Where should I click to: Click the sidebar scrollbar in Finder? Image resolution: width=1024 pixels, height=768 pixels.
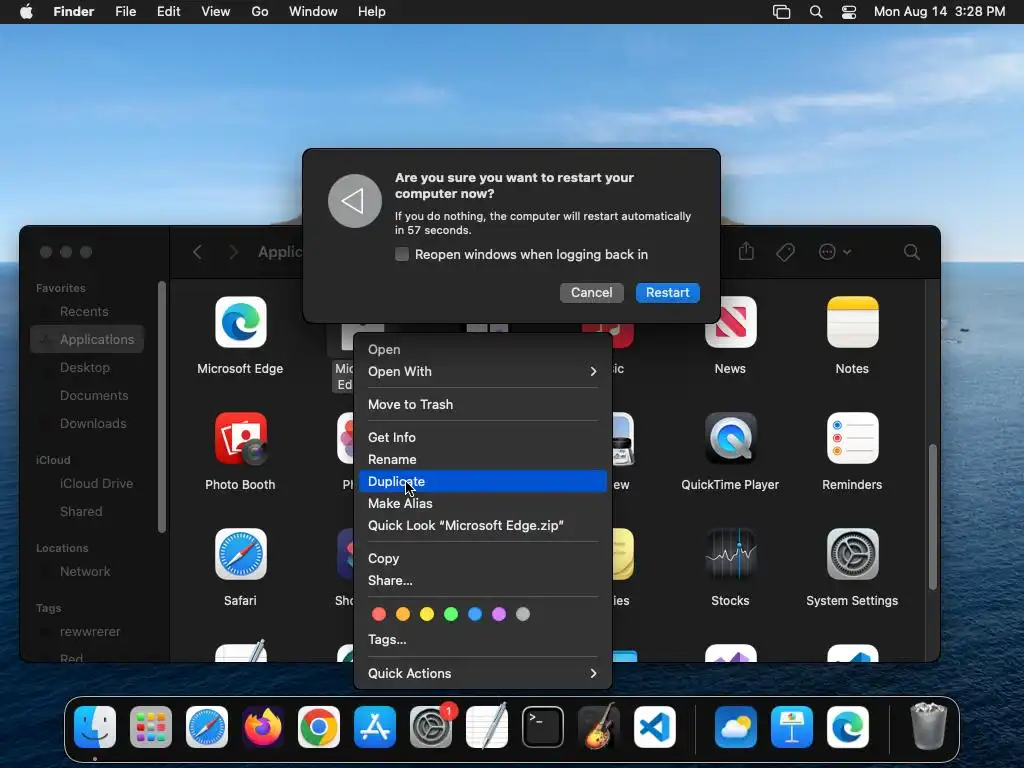point(162,408)
